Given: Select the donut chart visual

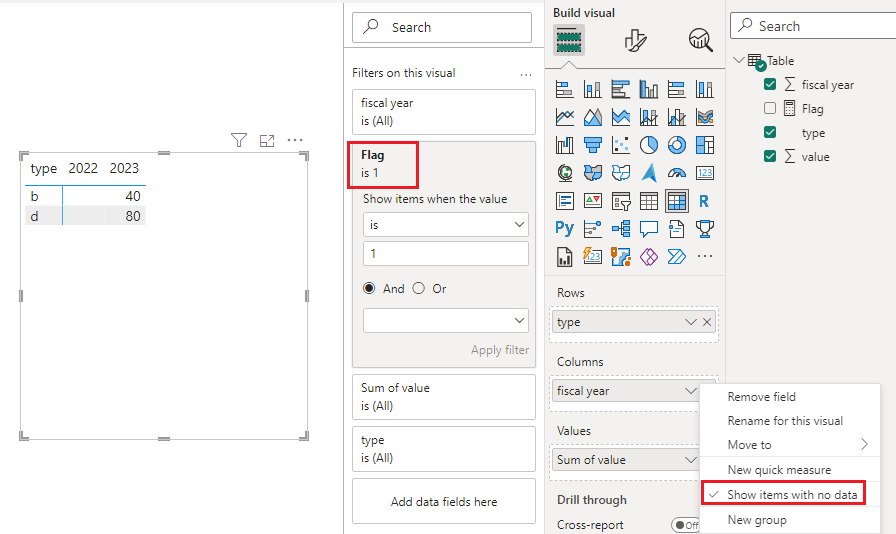Looking at the screenshot, I should tap(677, 145).
